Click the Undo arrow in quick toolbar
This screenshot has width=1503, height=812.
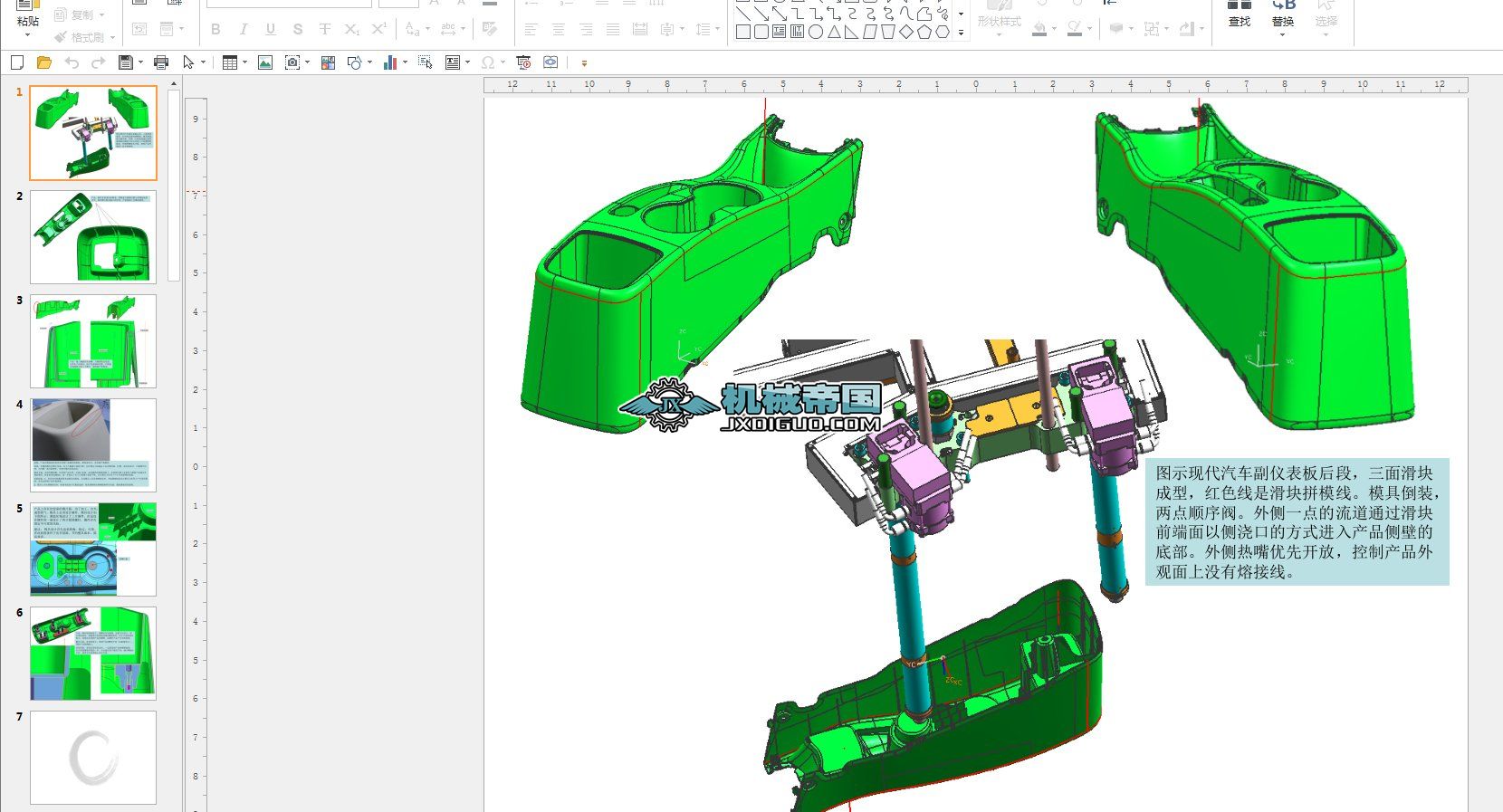(x=72, y=62)
